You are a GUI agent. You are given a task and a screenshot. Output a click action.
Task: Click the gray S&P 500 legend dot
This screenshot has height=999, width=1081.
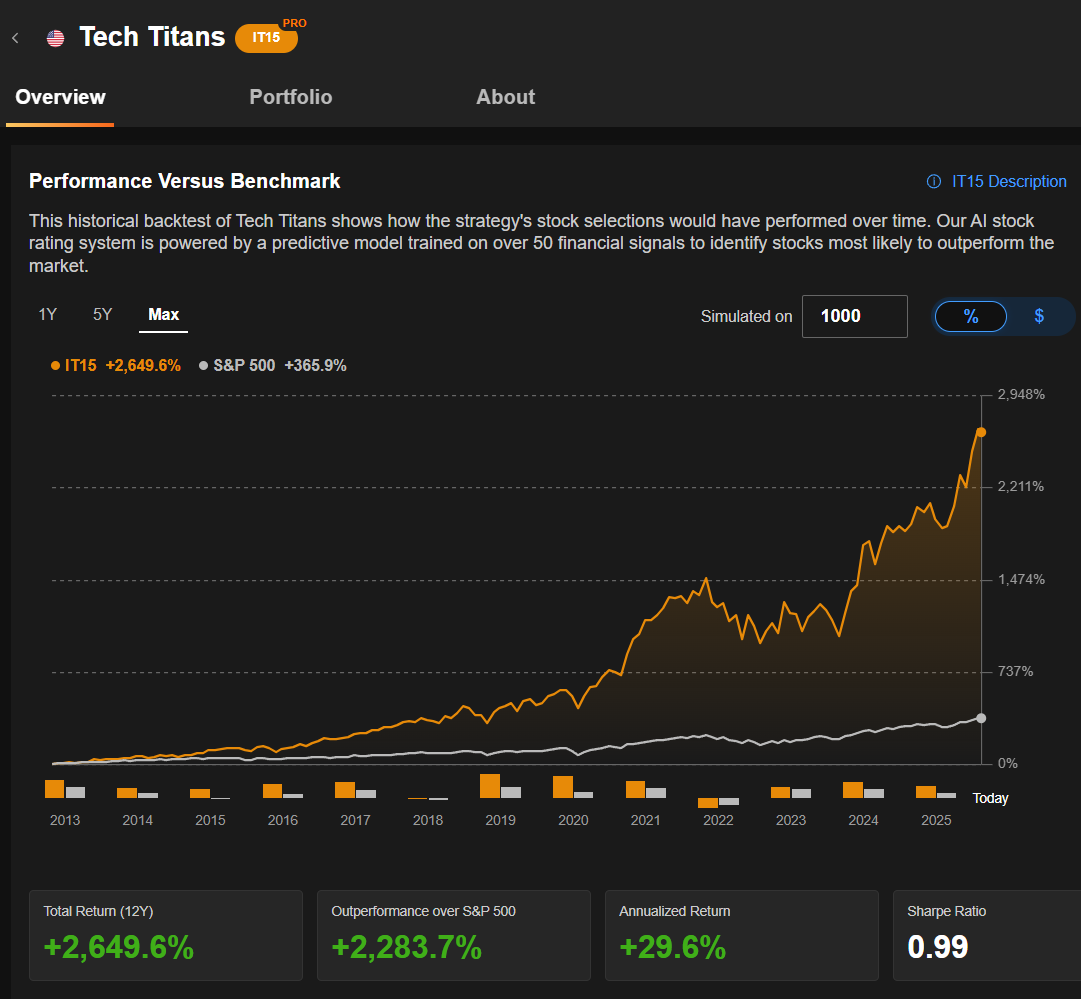(x=204, y=366)
